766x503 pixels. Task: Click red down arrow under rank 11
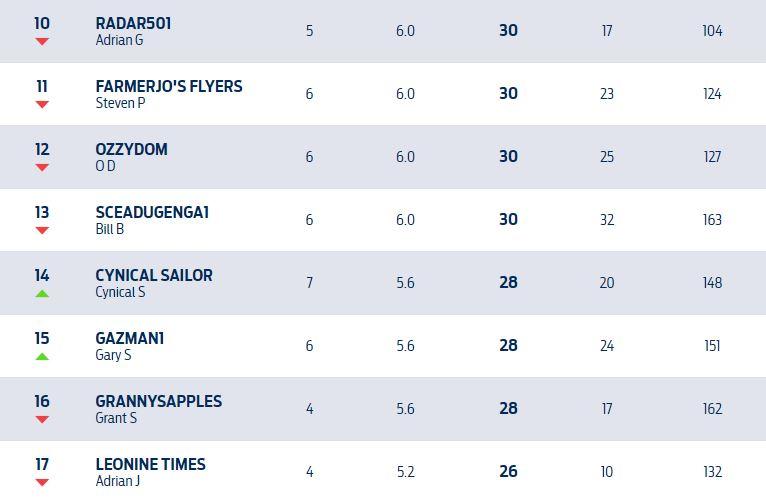pos(42,105)
